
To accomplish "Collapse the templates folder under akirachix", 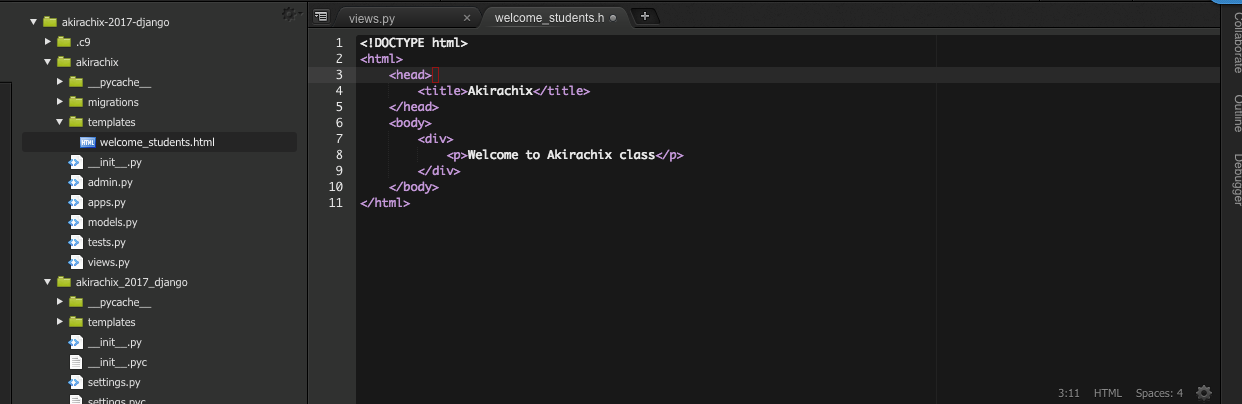I will coord(60,122).
